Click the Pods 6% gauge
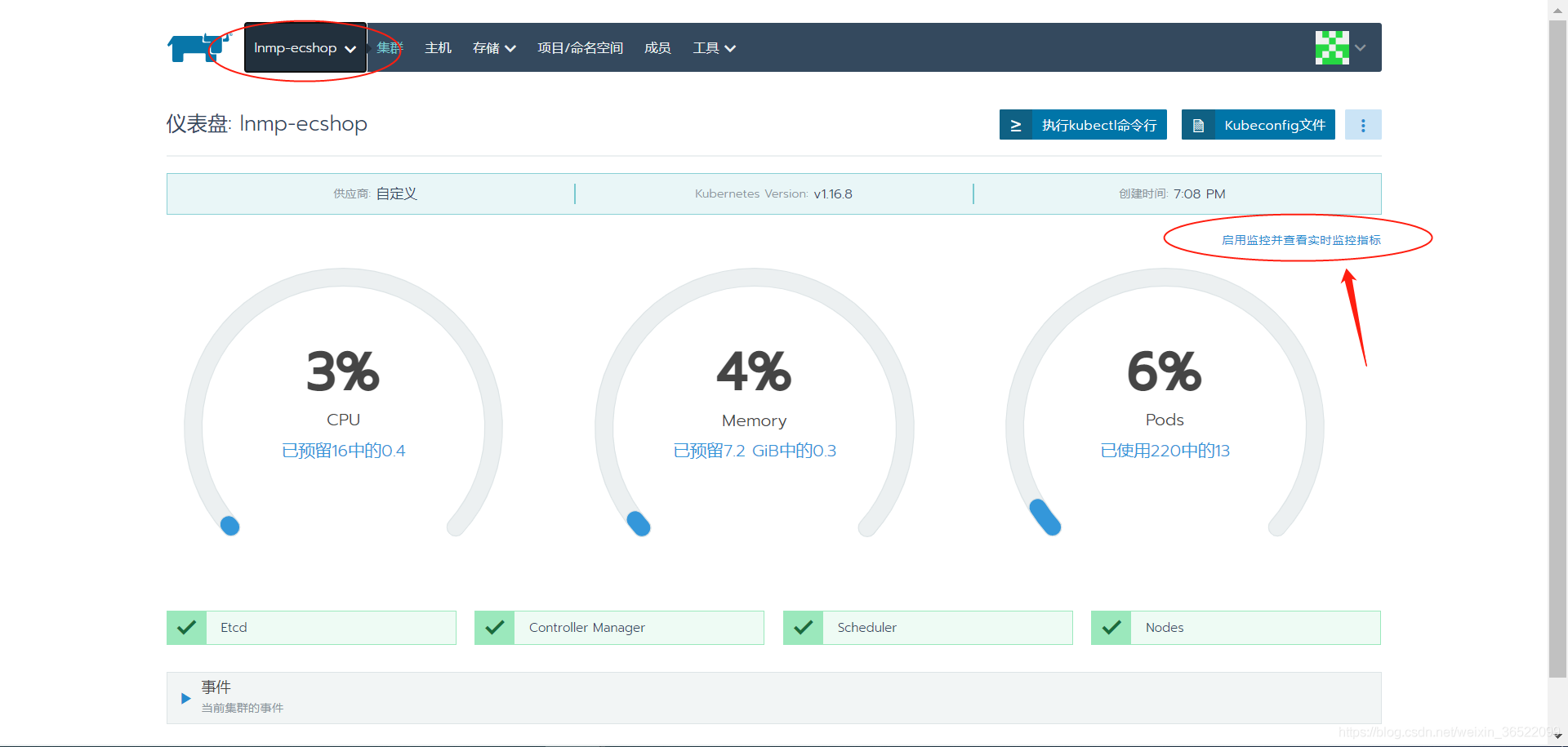The image size is (1568, 747). 1165,402
